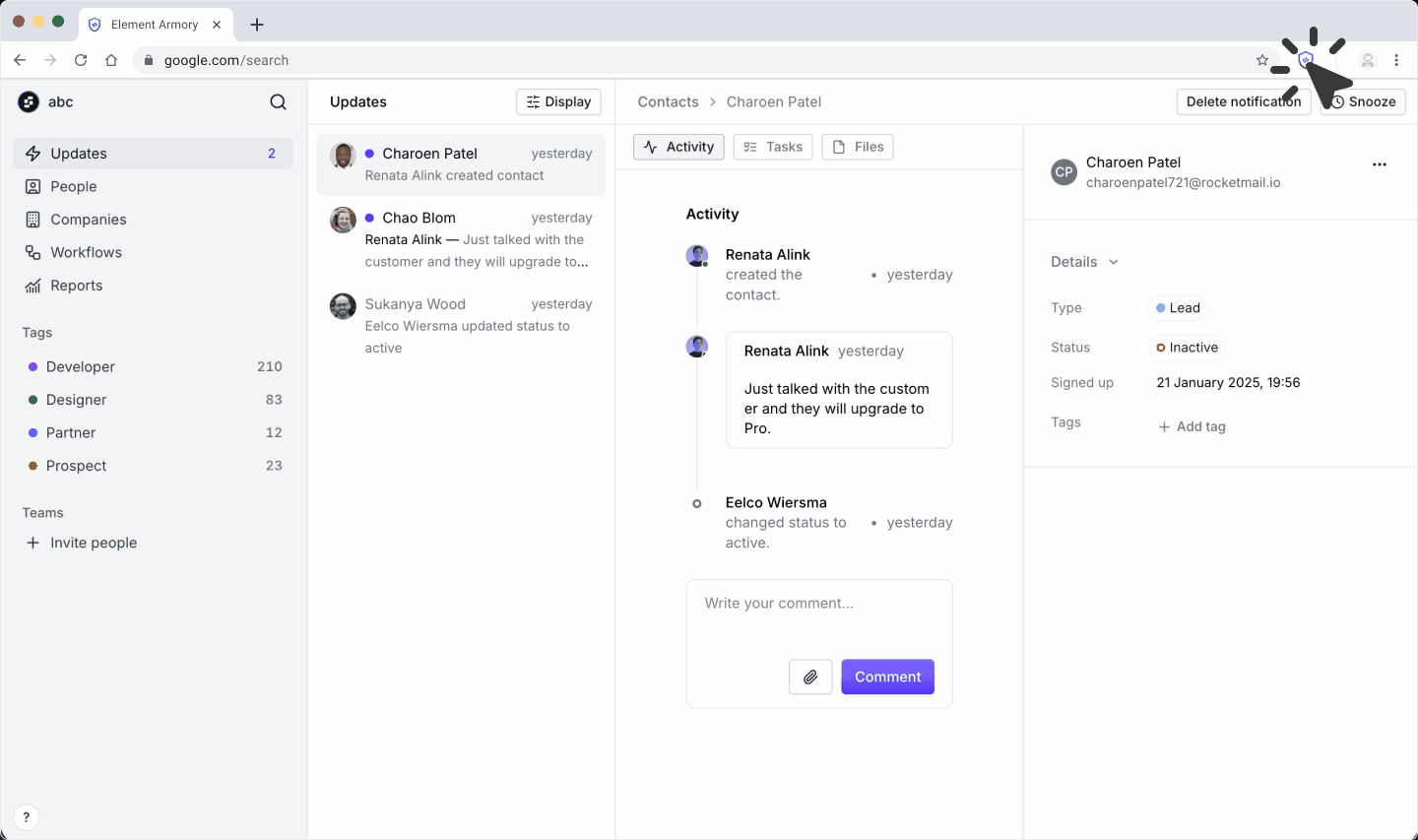Image resolution: width=1418 pixels, height=840 pixels.
Task: Reload the page using browser refresh icon
Action: (x=81, y=60)
